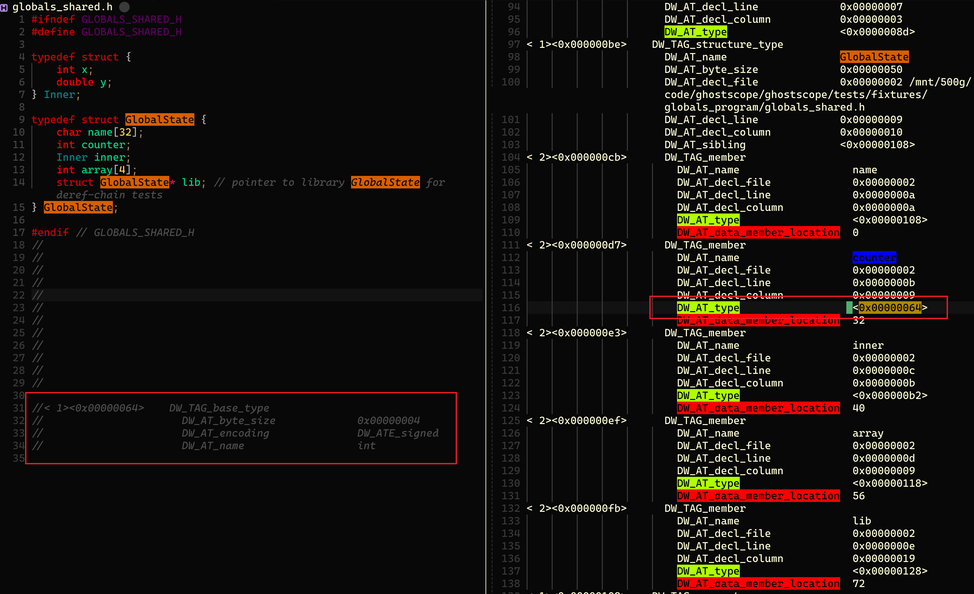Click the DW_ATE_signed encoding value in comment
The image size is (974, 594).
397,433
